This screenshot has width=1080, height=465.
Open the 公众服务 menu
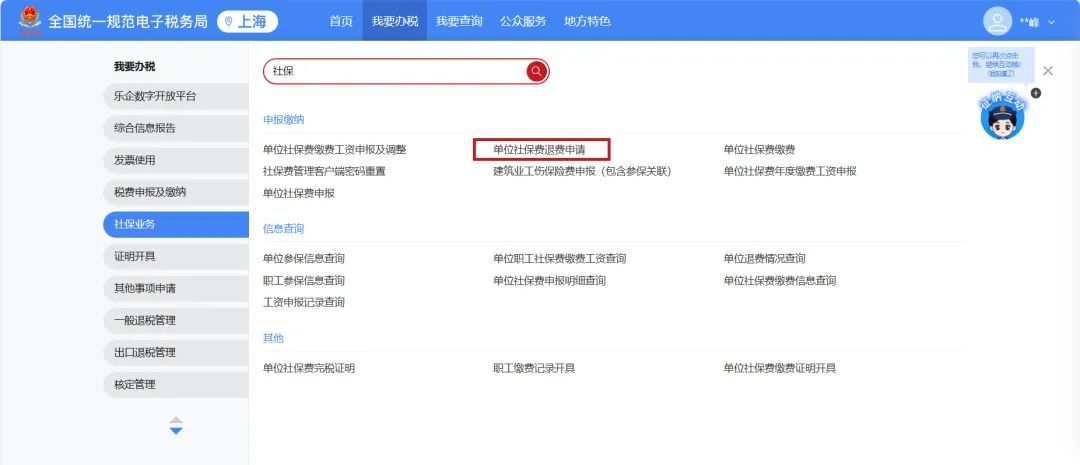coord(523,21)
